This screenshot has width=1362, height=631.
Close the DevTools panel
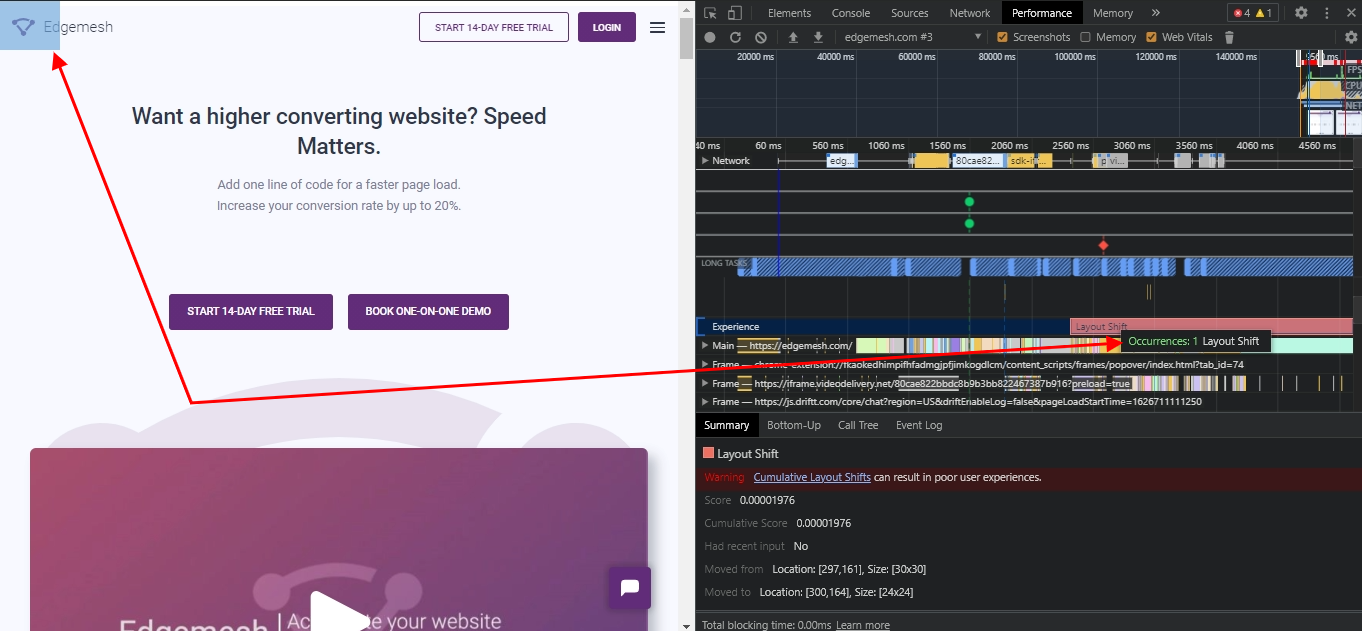(1351, 13)
